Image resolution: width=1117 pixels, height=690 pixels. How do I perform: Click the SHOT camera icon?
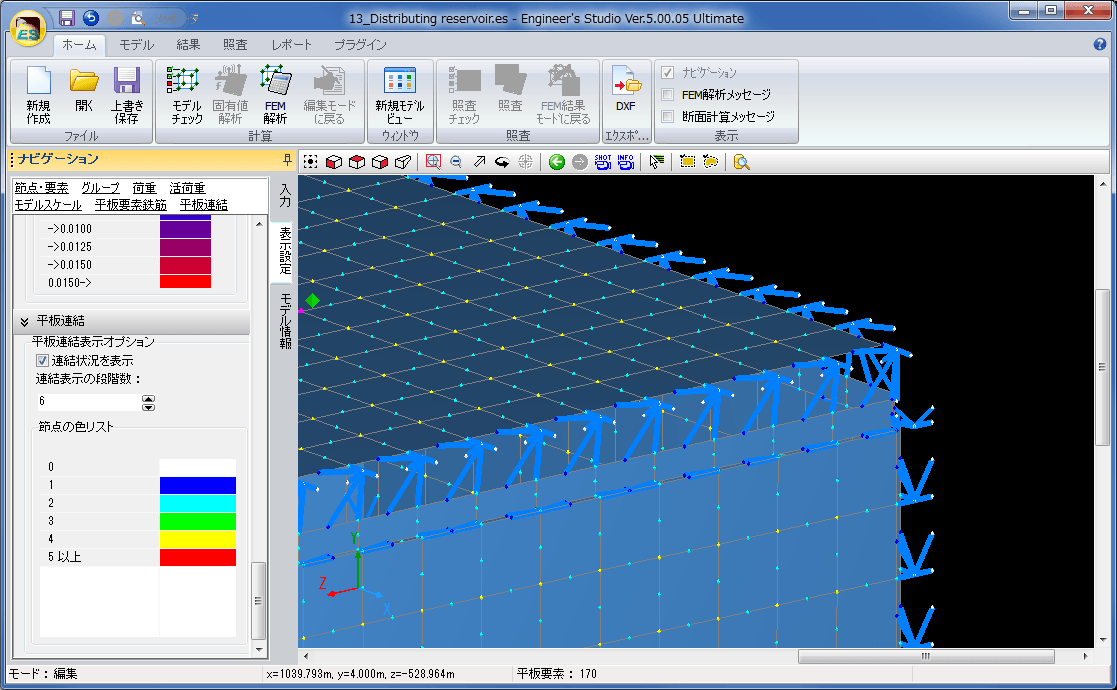point(603,162)
